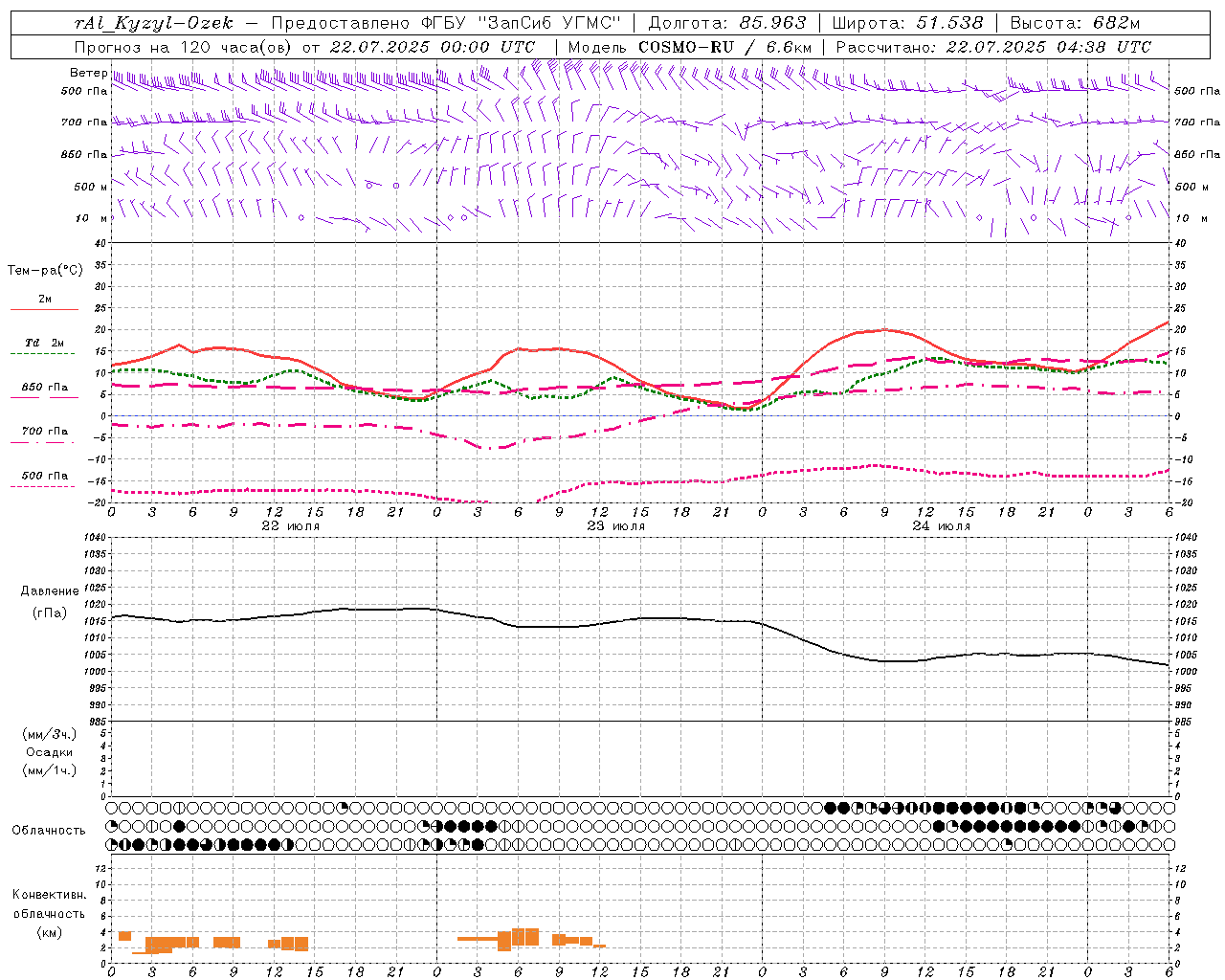
Task: Click the red solid 2м legend line sample
Action: (44, 309)
